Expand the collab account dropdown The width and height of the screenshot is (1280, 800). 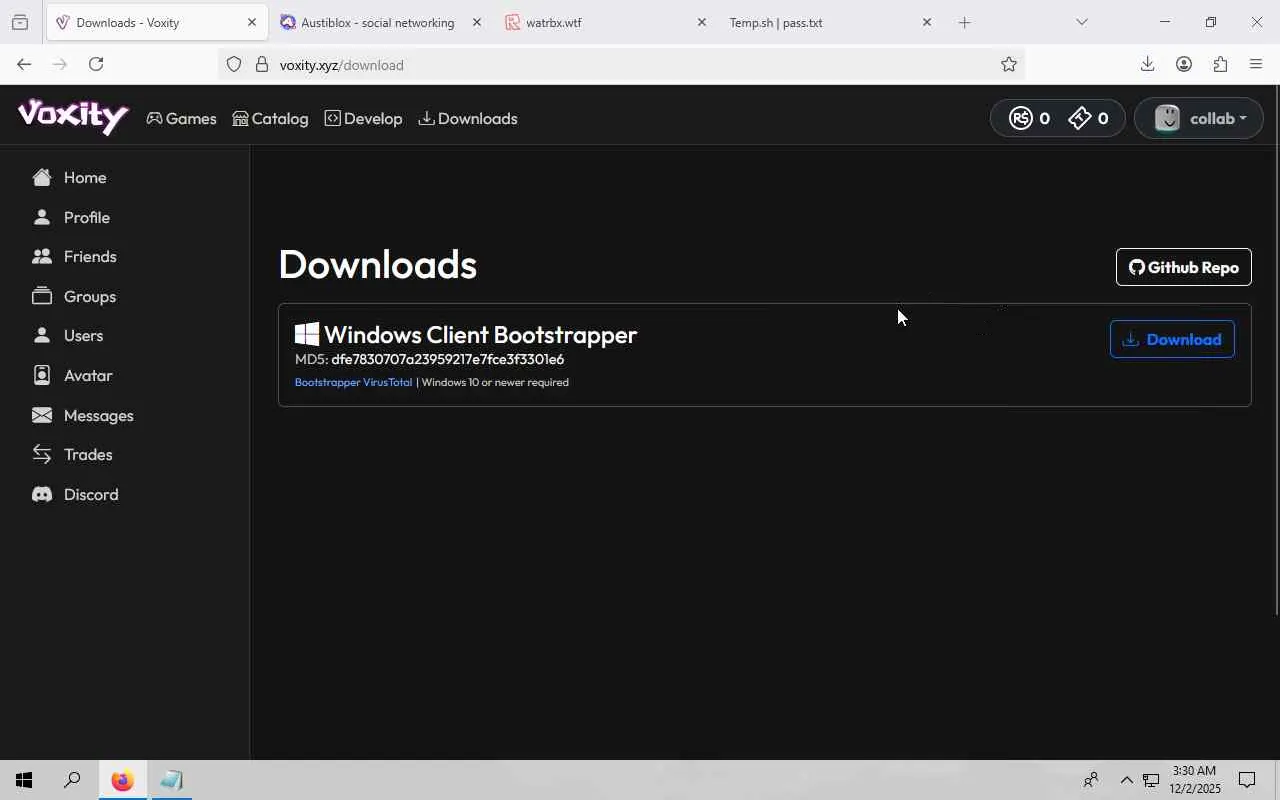coord(1199,118)
